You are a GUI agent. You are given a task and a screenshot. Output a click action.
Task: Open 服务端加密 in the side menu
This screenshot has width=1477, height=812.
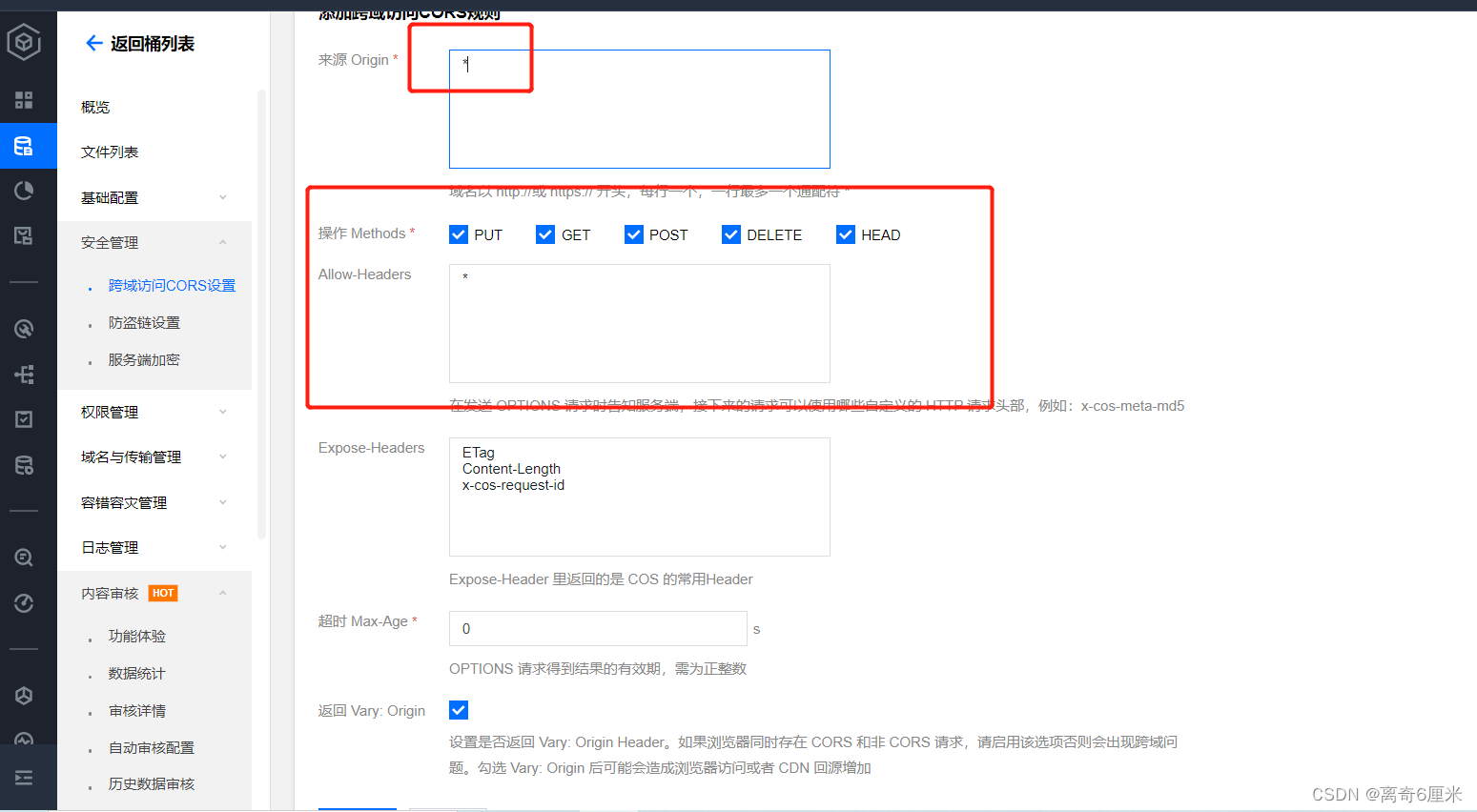pyautogui.click(x=144, y=359)
